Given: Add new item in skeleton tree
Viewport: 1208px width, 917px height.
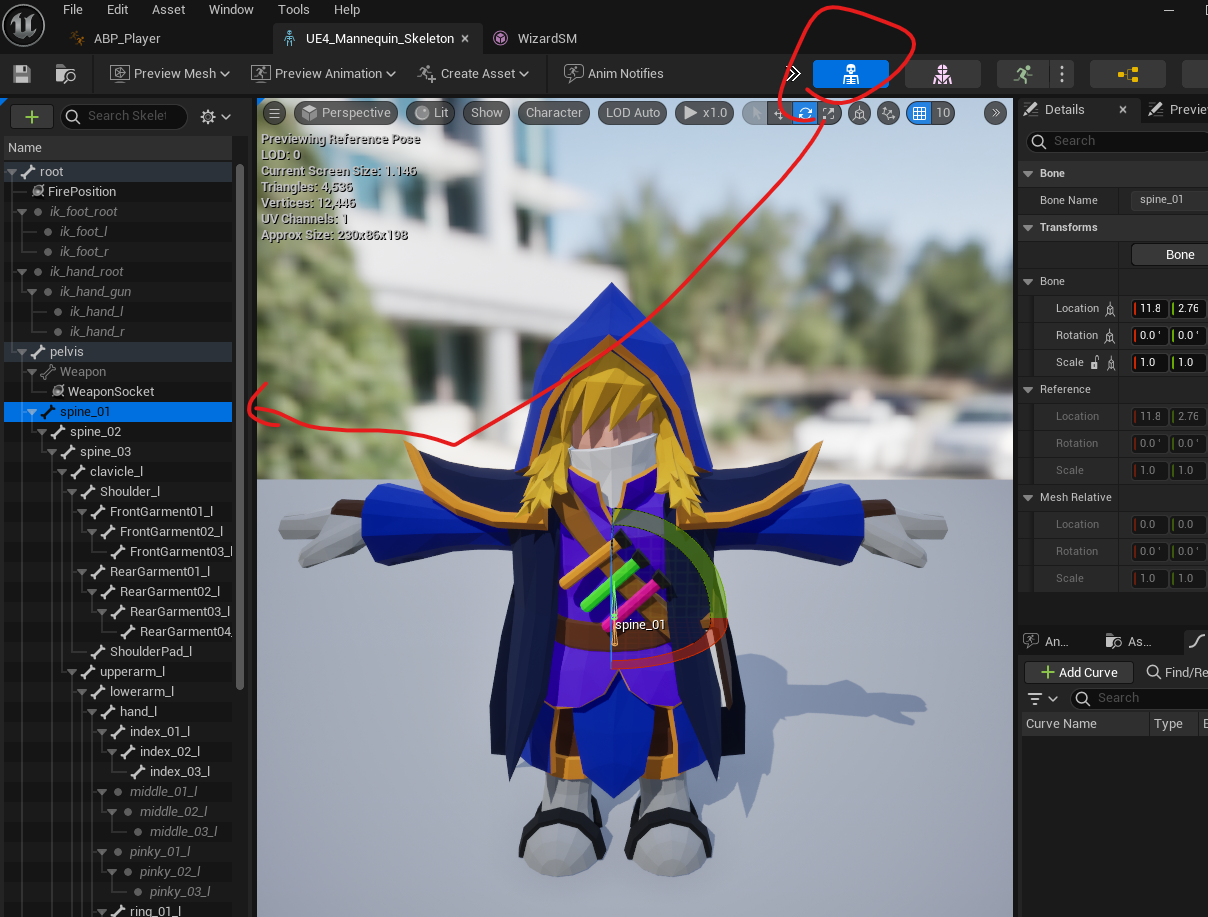Looking at the screenshot, I should 32,117.
